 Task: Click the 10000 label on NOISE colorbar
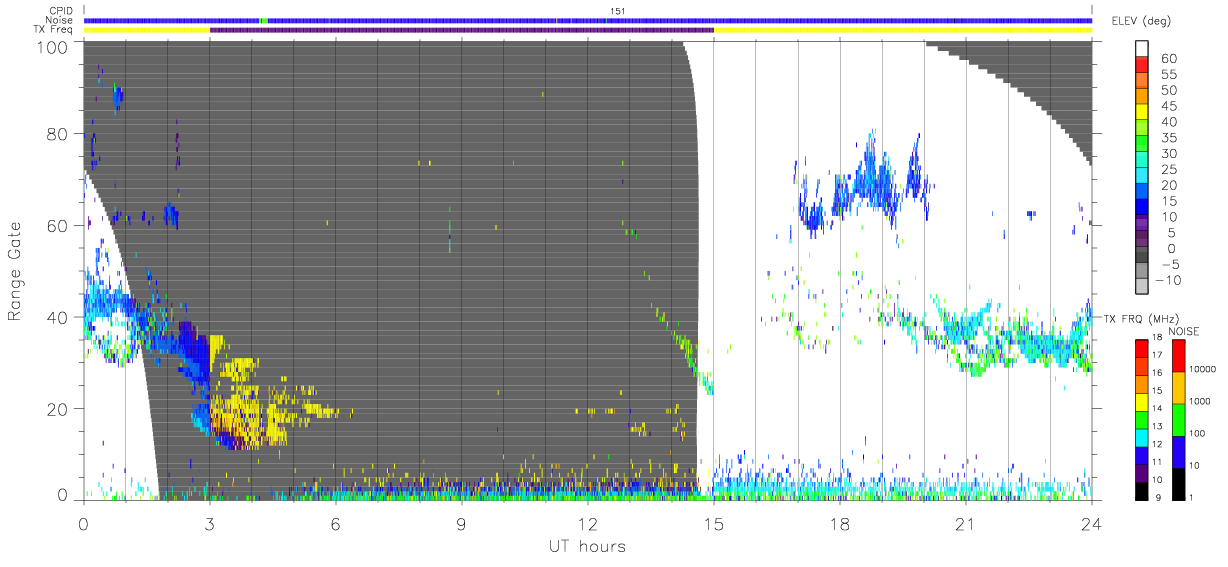point(1205,370)
